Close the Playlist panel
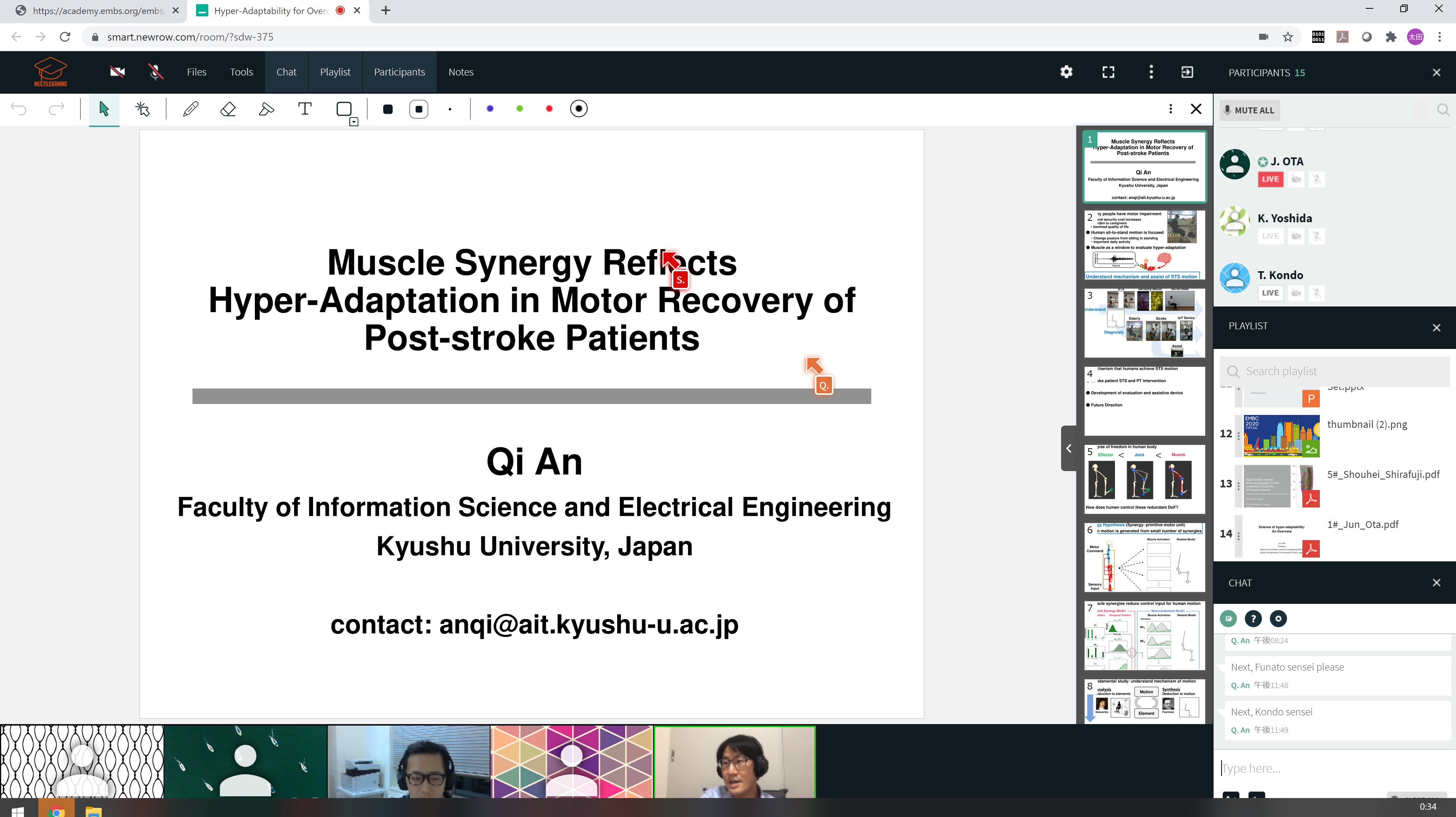 (1436, 328)
